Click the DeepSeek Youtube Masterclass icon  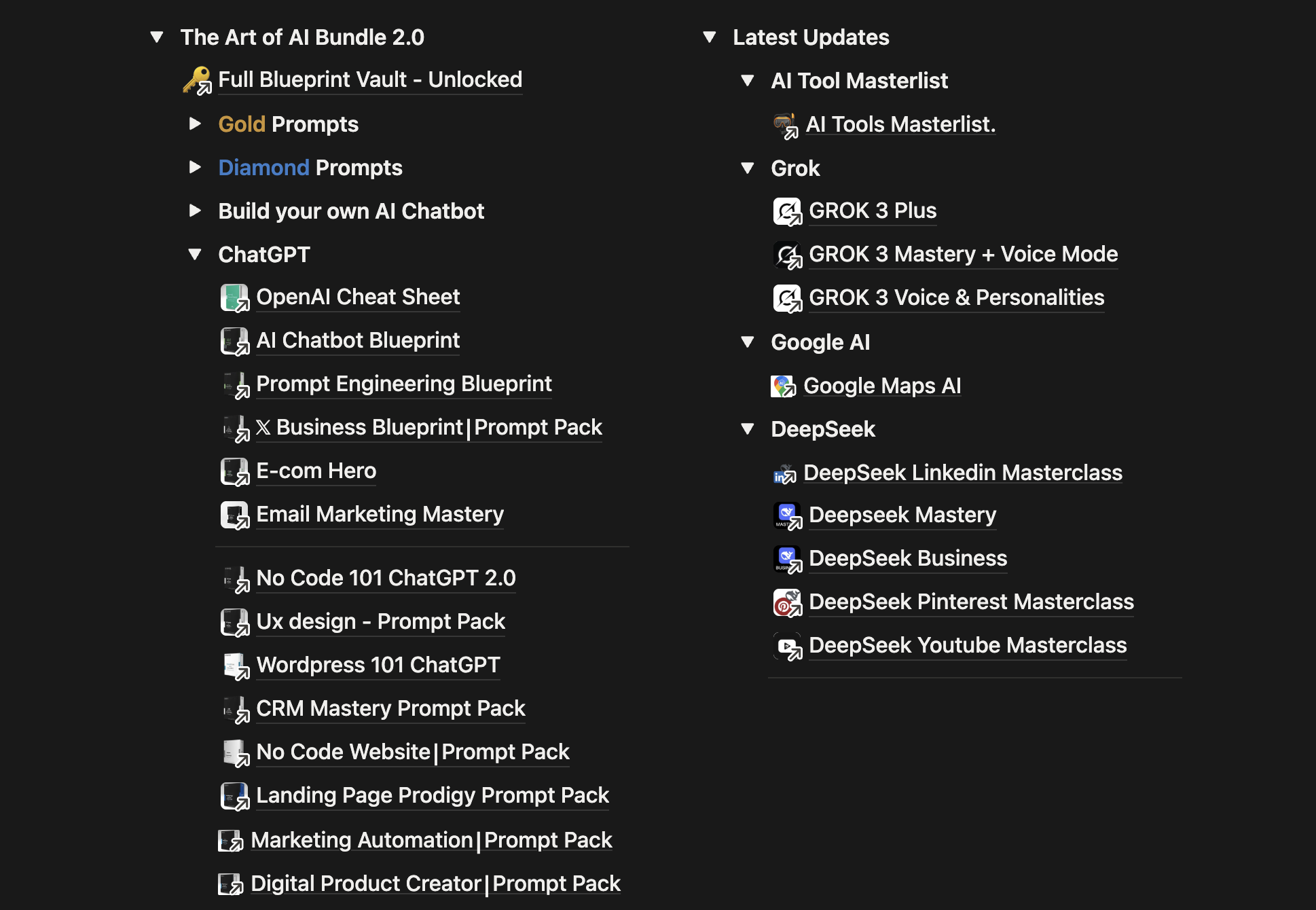pos(787,646)
